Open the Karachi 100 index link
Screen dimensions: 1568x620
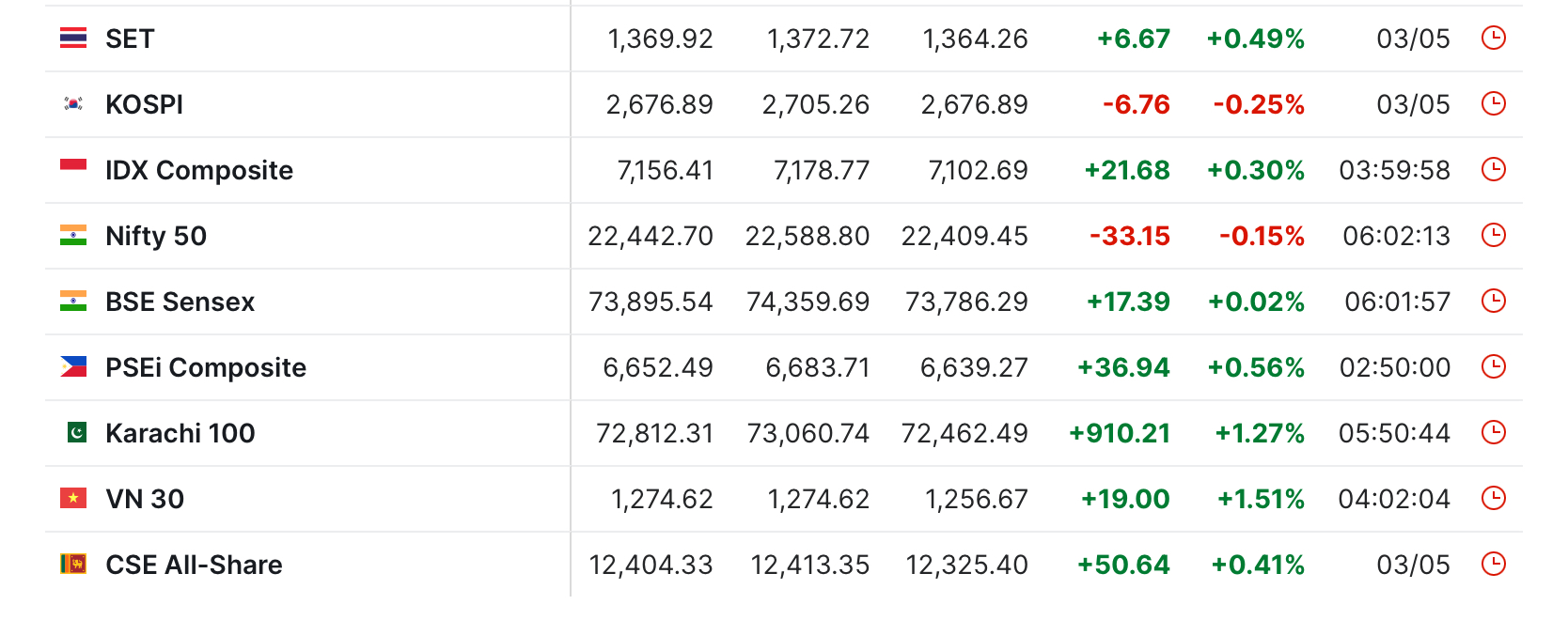point(180,433)
